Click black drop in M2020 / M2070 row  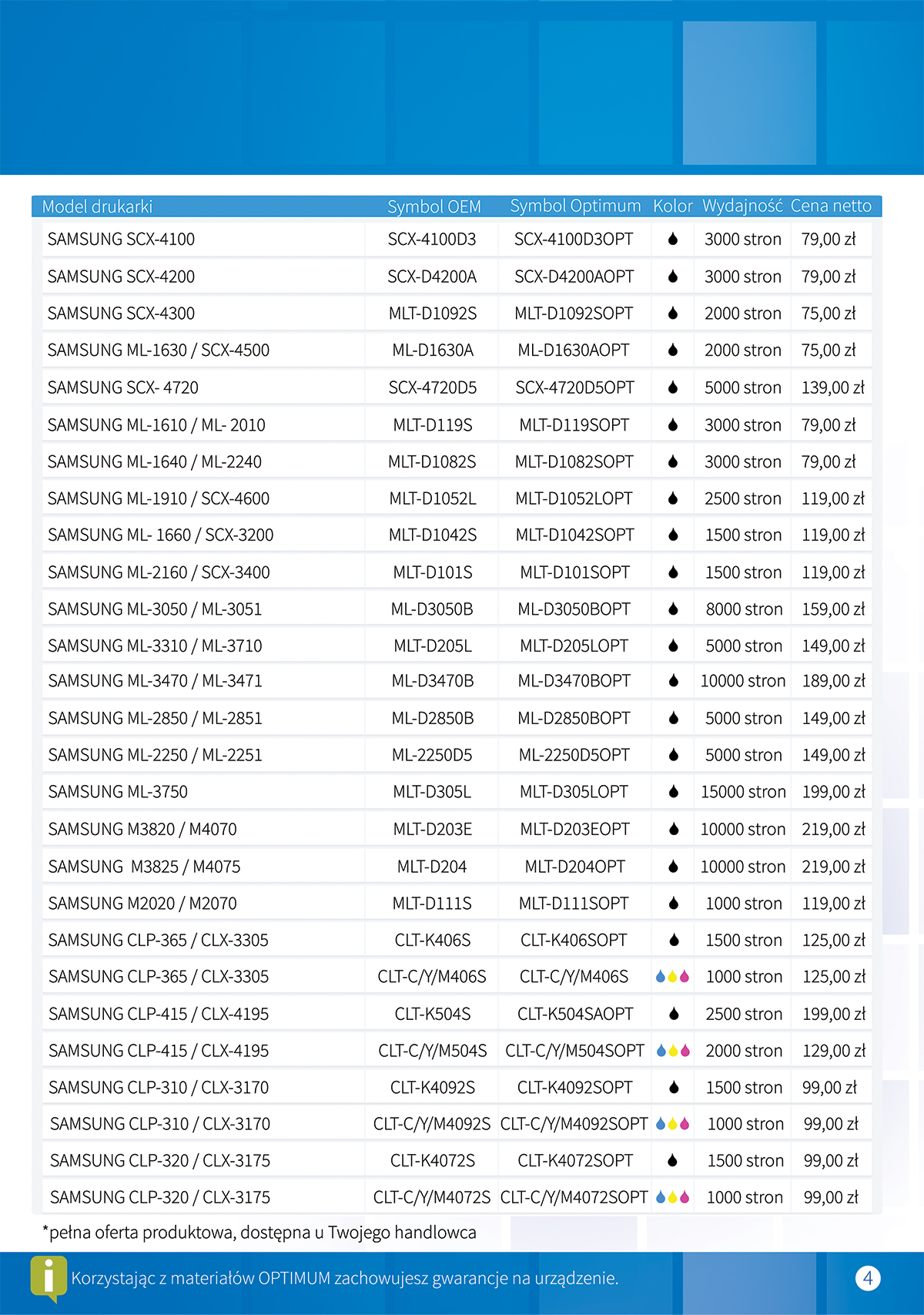[x=674, y=903]
